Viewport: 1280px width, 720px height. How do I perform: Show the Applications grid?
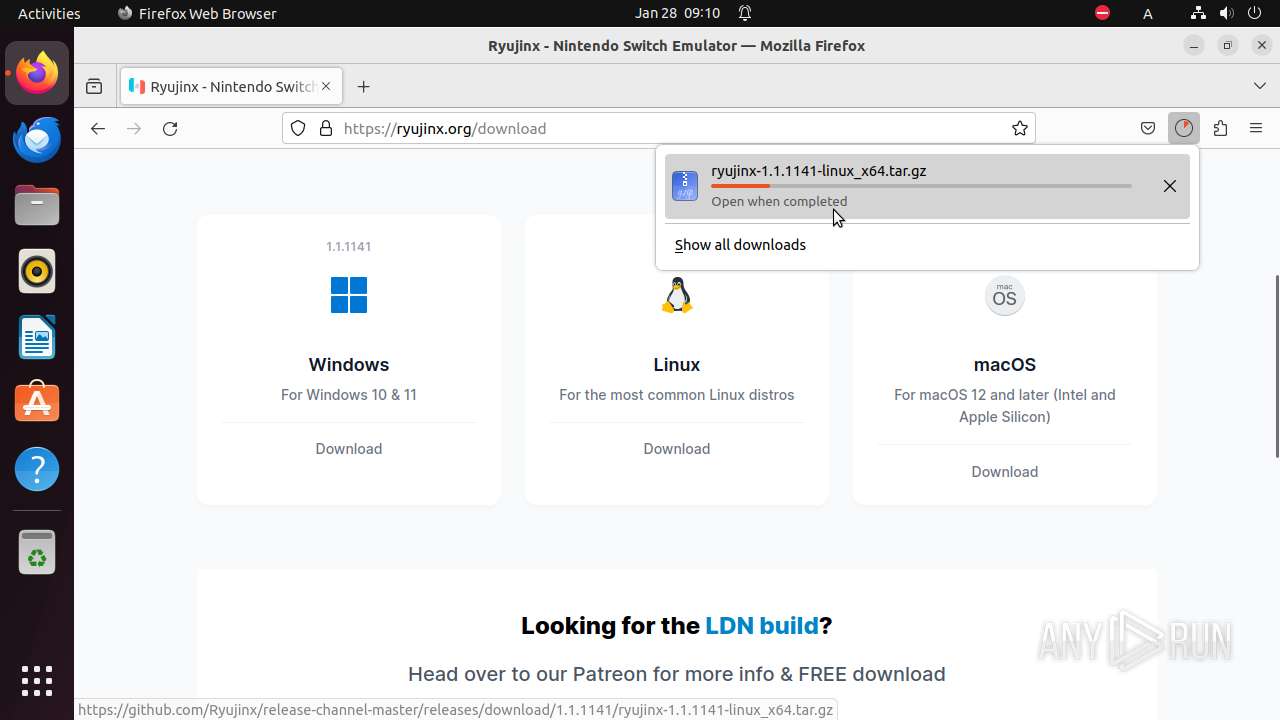tap(37, 681)
